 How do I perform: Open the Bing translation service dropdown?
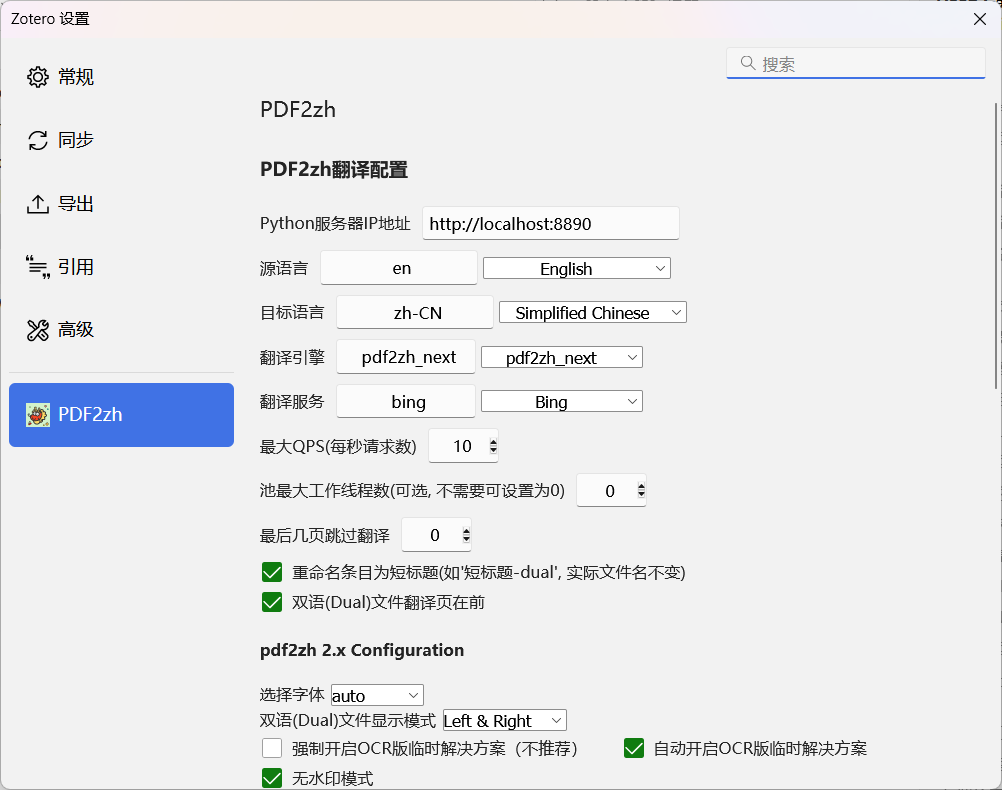pyautogui.click(x=562, y=401)
